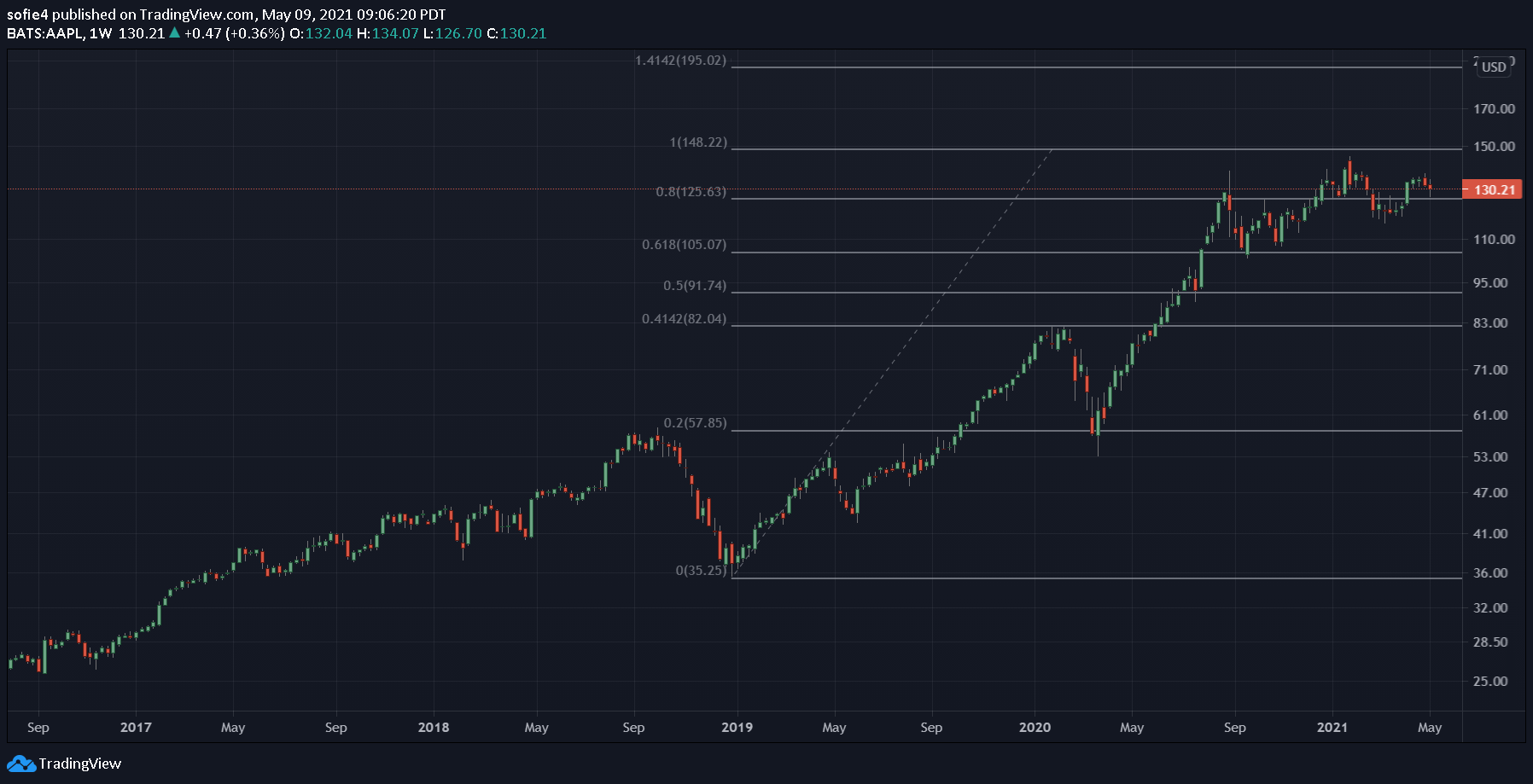Click the green up-triangle price change icon
Screen dimensions: 1533x784
pyautogui.click(x=174, y=33)
